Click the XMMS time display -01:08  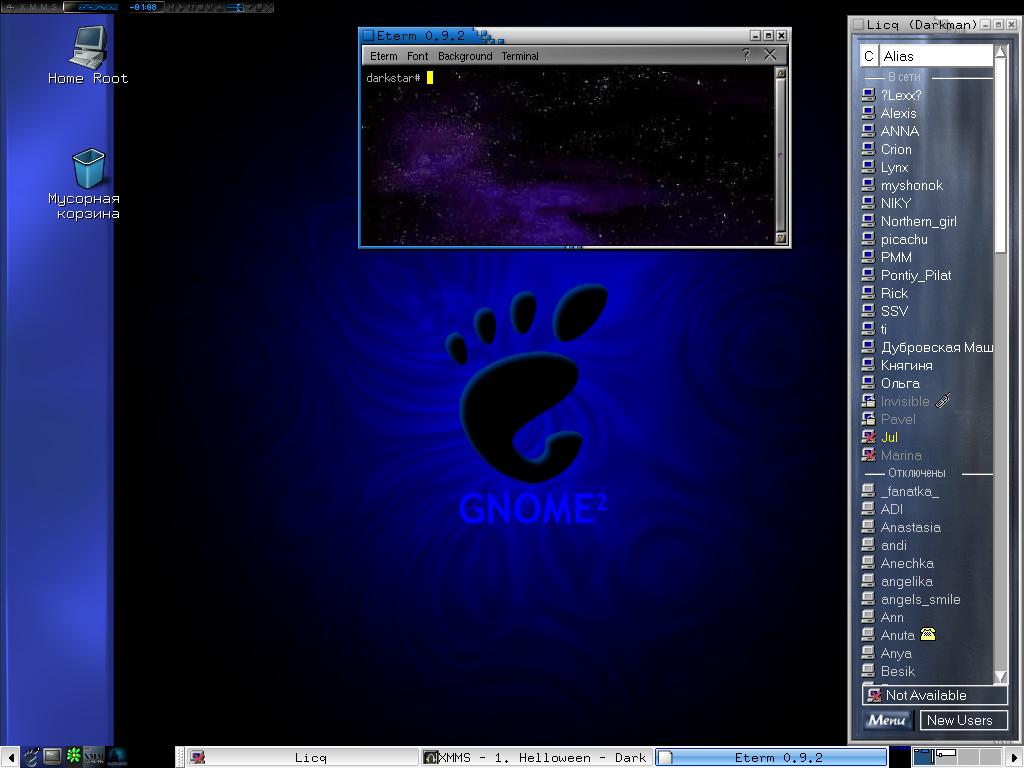[143, 7]
